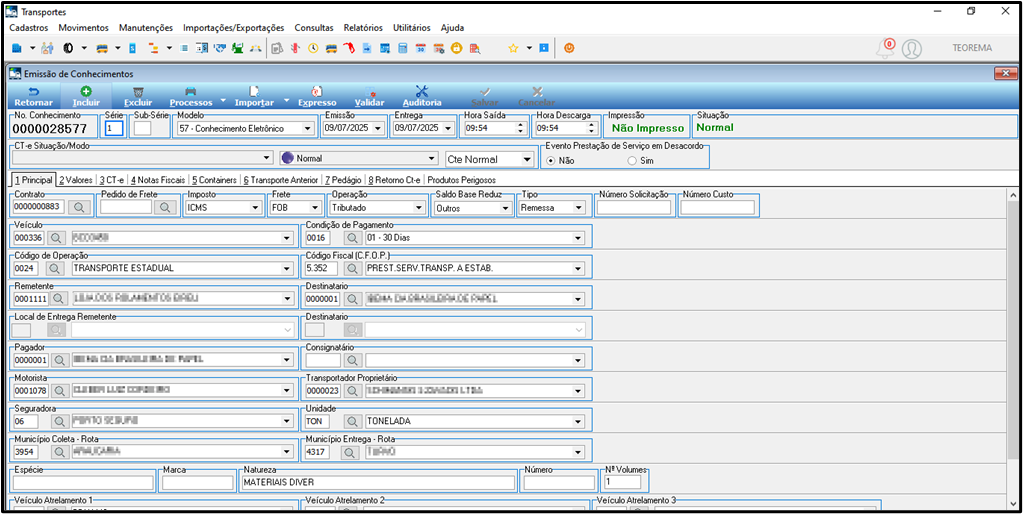Click the yellow star favorites icon
This screenshot has height=514, width=1023.
pos(513,48)
